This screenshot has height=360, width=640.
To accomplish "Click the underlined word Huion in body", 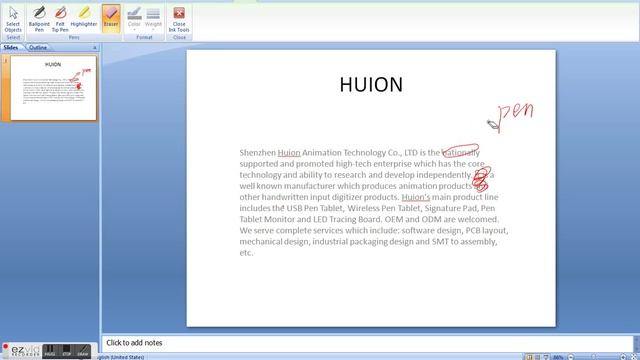I will tap(289, 153).
